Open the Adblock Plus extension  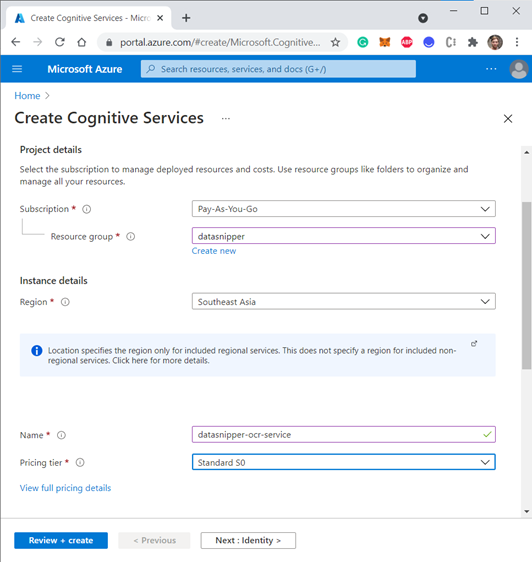(407, 42)
